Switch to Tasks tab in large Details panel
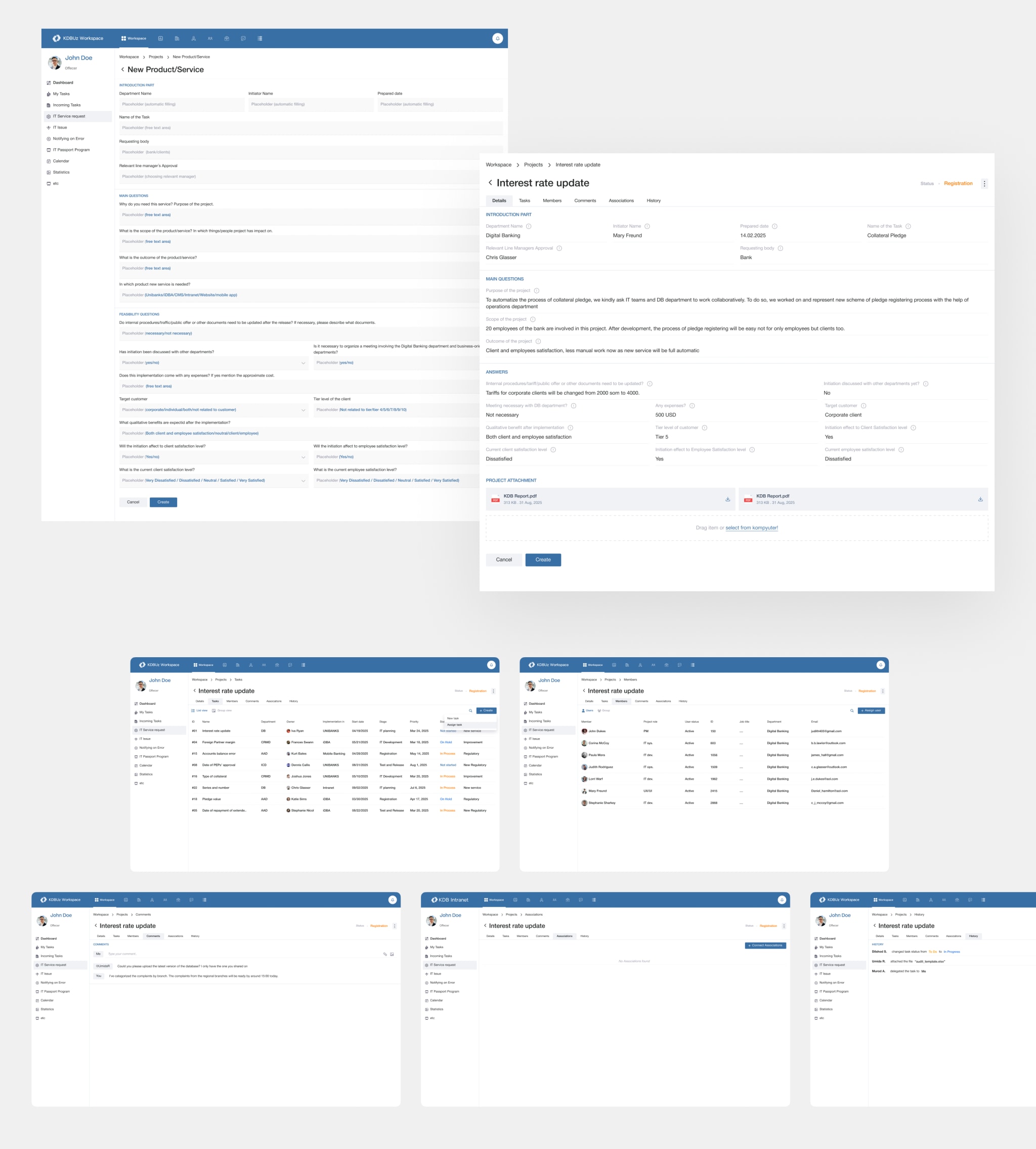The image size is (1036, 1149). (524, 200)
